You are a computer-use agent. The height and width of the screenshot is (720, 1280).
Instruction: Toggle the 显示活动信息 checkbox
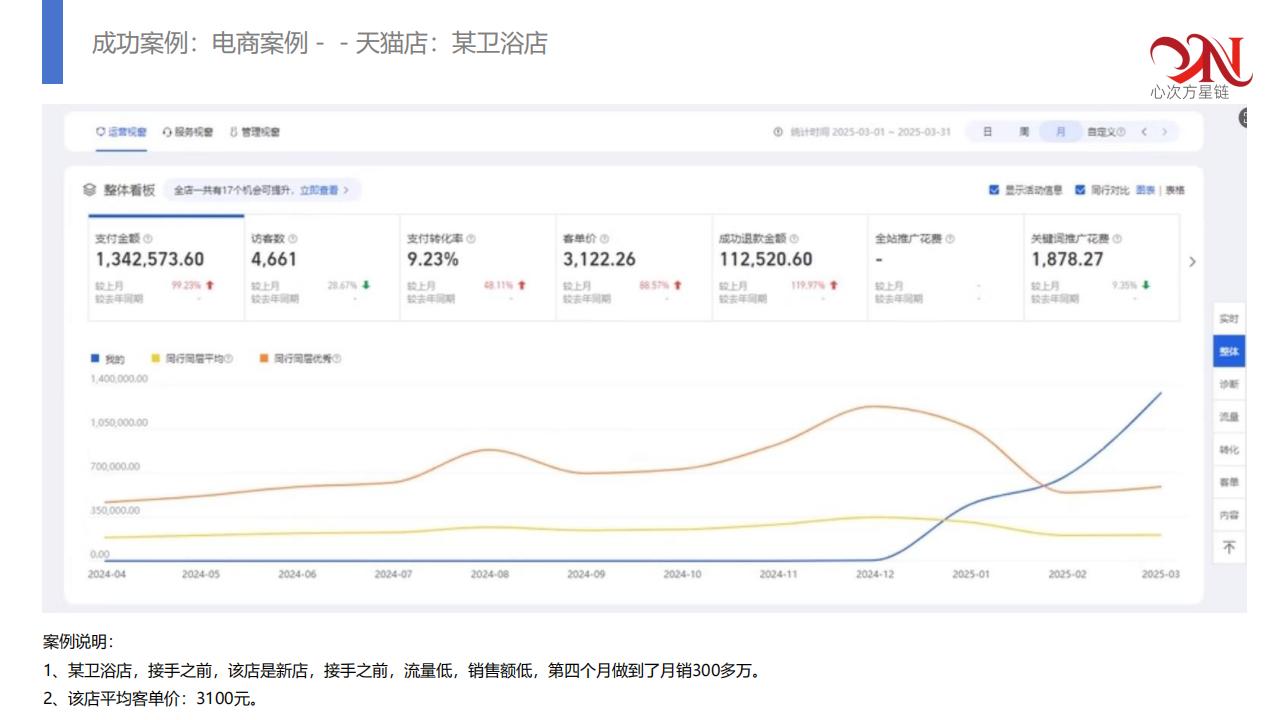[x=994, y=190]
